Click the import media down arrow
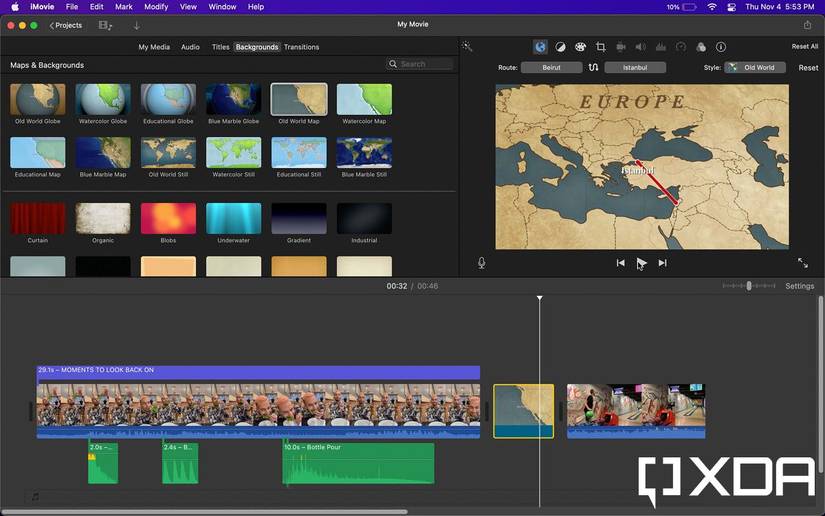 (x=136, y=25)
